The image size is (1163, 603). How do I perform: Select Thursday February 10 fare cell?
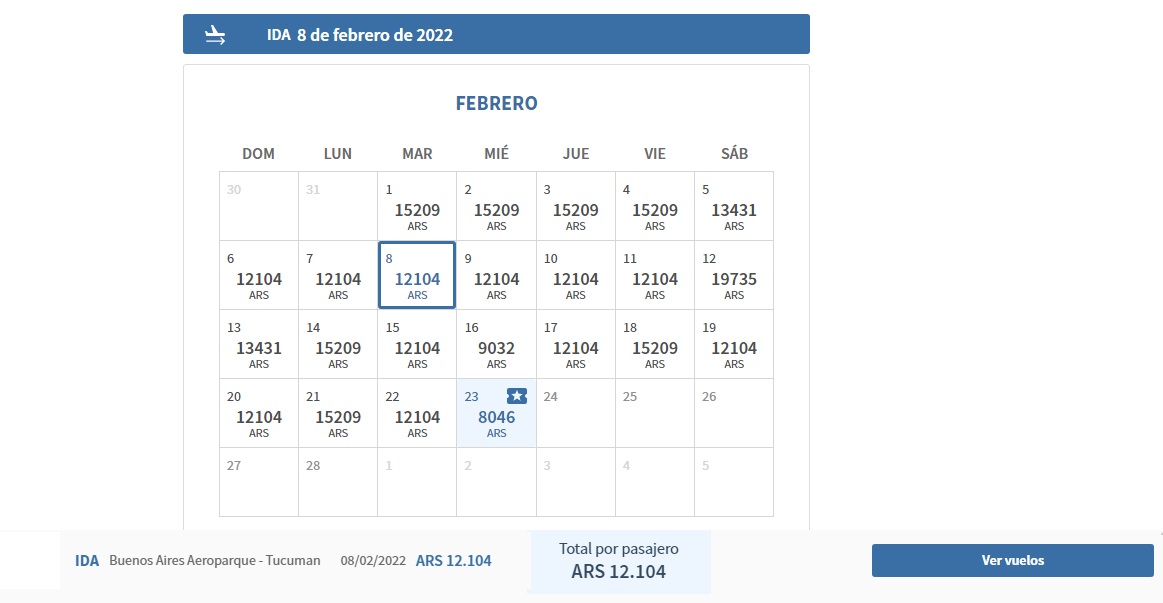(x=576, y=275)
